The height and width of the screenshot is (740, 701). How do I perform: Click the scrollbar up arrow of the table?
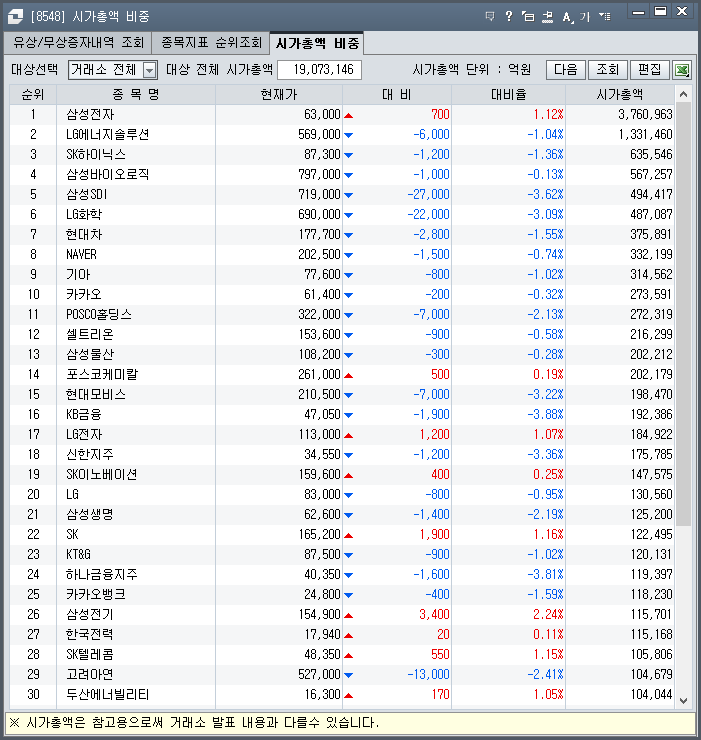click(x=683, y=94)
